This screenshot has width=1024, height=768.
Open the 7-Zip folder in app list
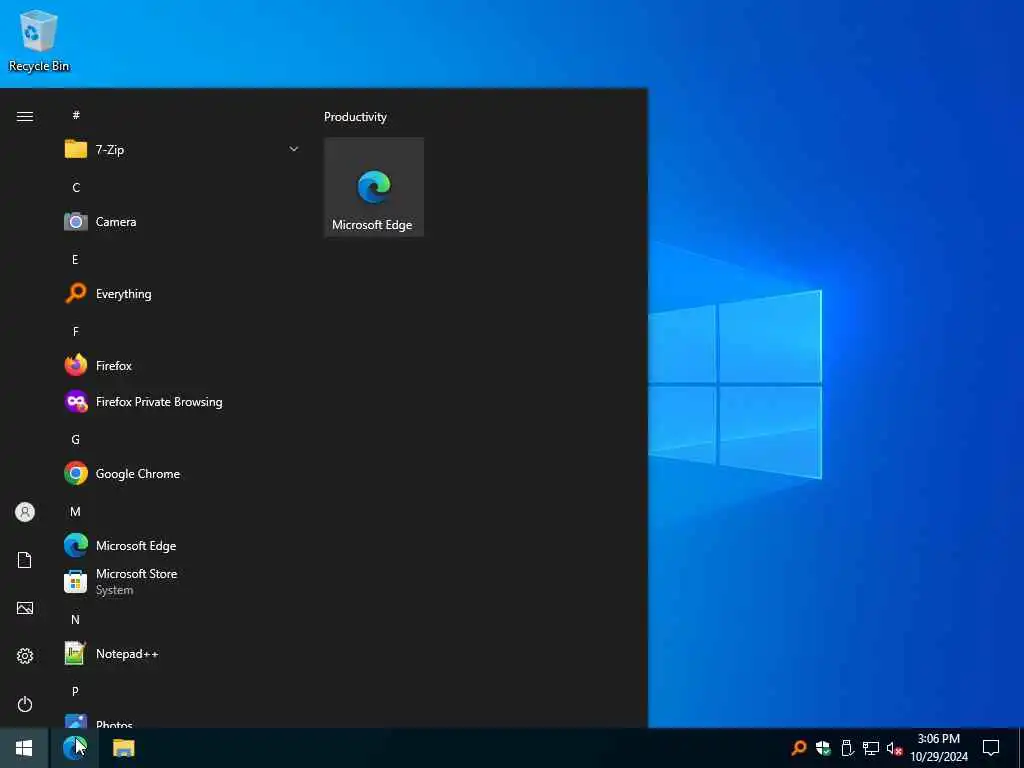[182, 150]
